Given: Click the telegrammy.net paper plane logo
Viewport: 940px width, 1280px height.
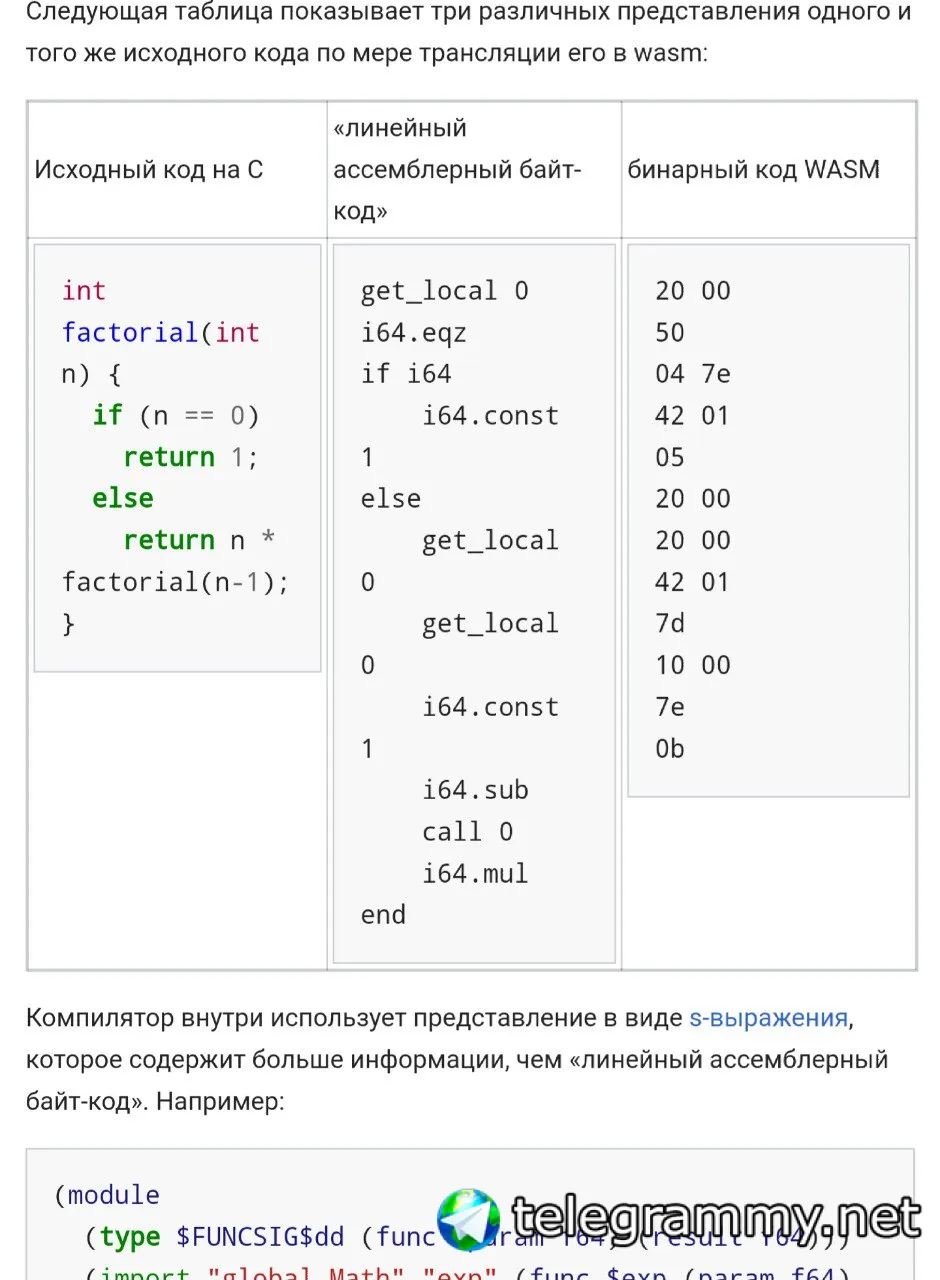Looking at the screenshot, I should pyautogui.click(x=469, y=1221).
